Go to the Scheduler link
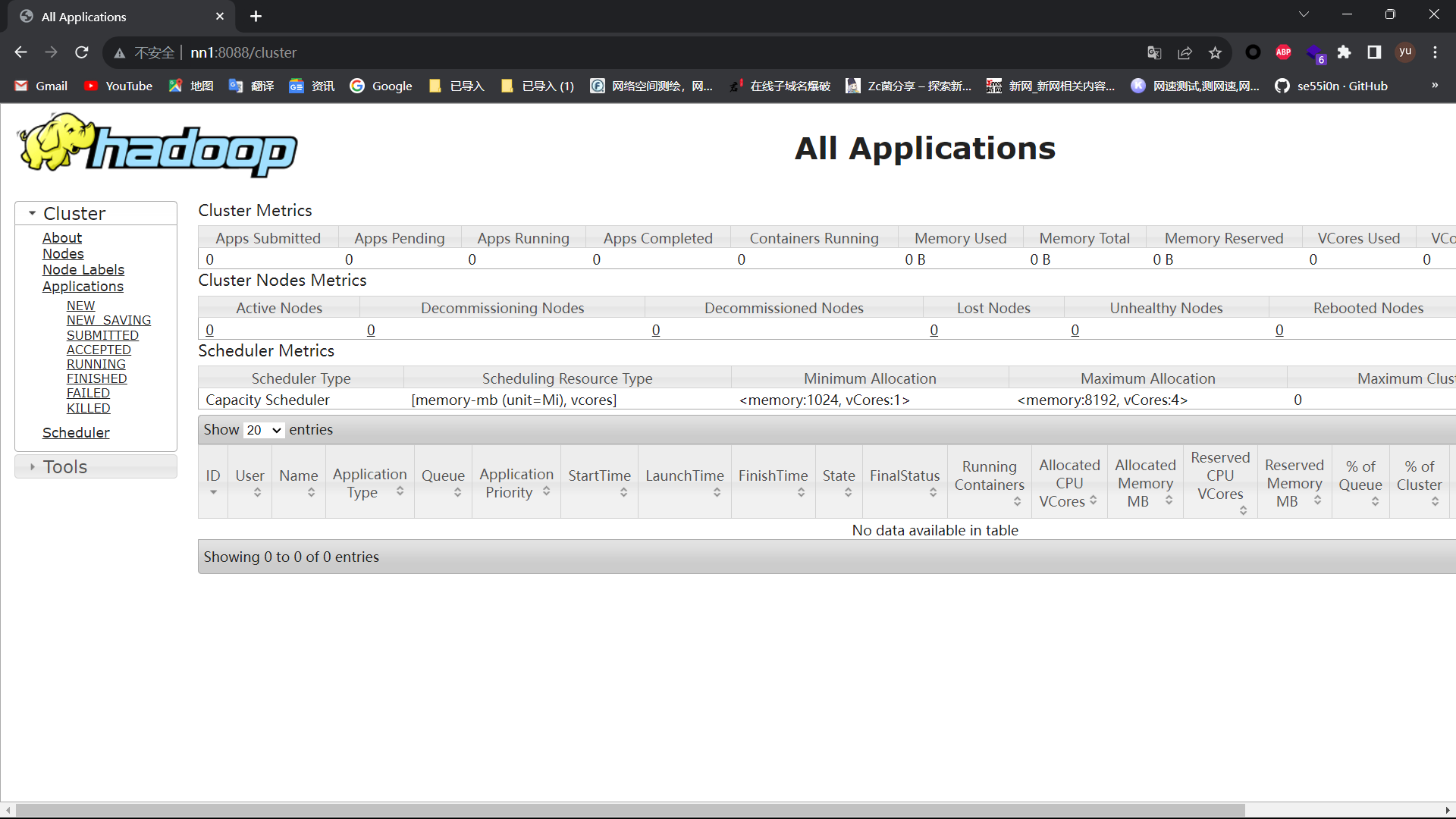1456x819 pixels. click(76, 432)
